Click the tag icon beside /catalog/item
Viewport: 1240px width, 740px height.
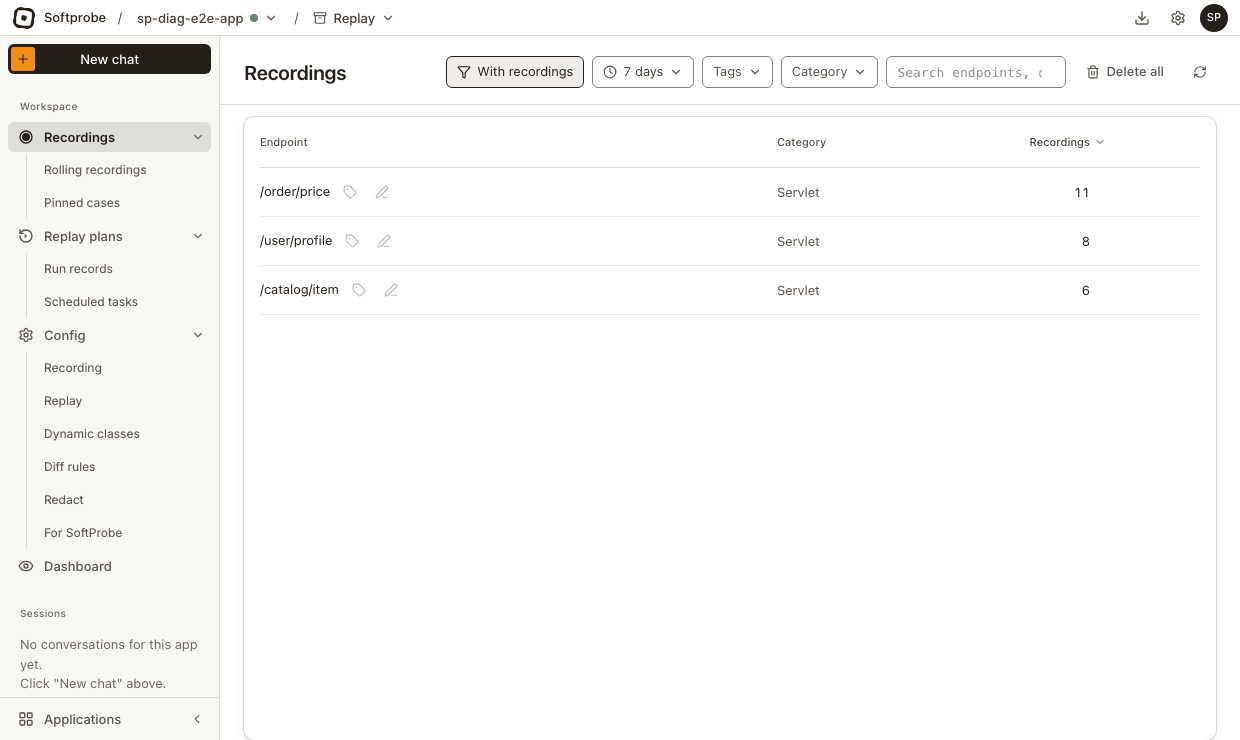359,290
